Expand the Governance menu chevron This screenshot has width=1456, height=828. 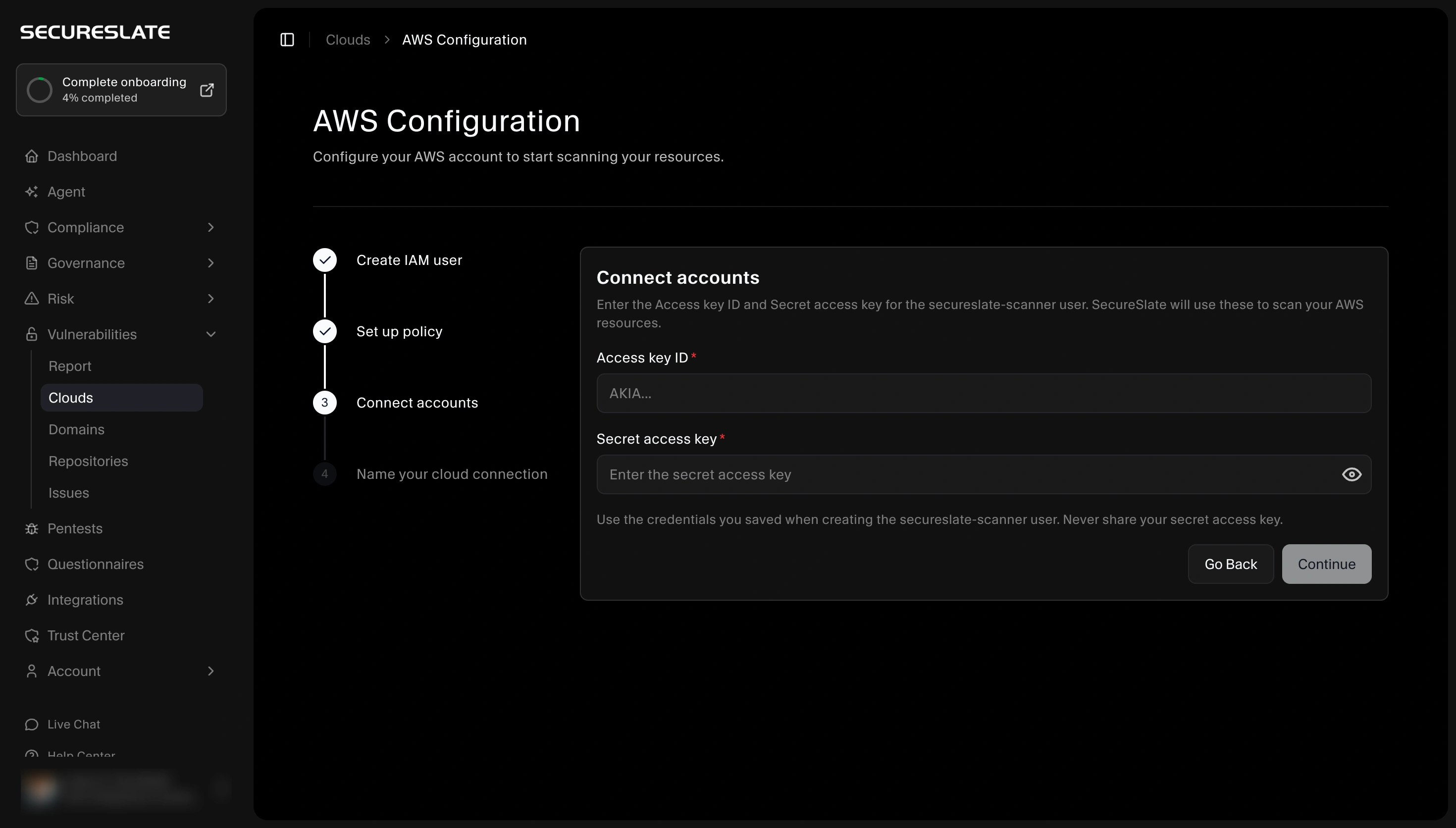211,263
